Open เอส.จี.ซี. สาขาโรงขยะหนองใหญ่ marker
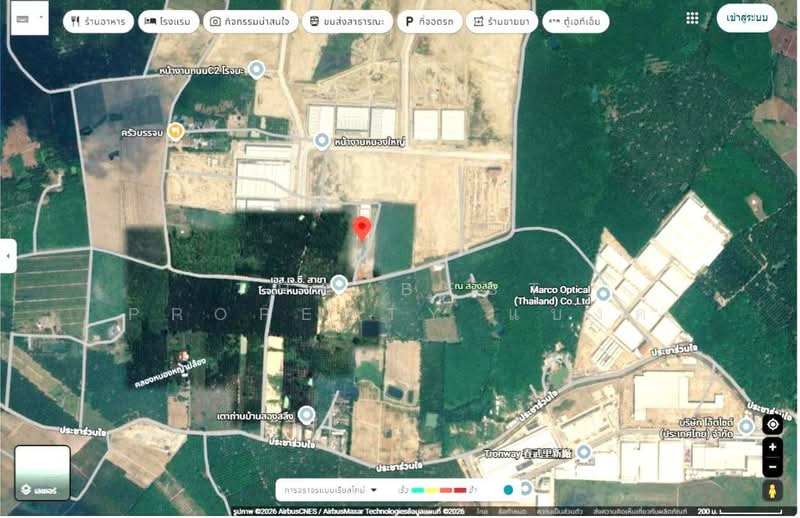 tap(339, 284)
